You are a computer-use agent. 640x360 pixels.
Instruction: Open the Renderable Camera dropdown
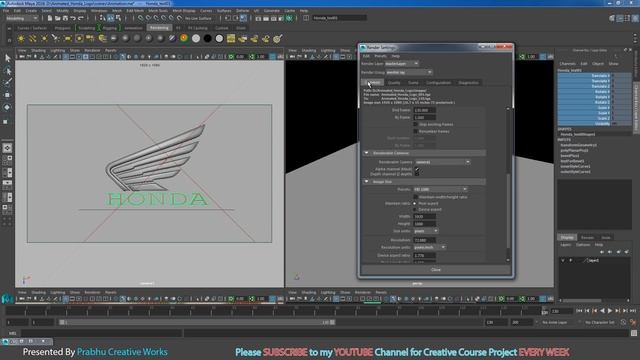coord(442,162)
